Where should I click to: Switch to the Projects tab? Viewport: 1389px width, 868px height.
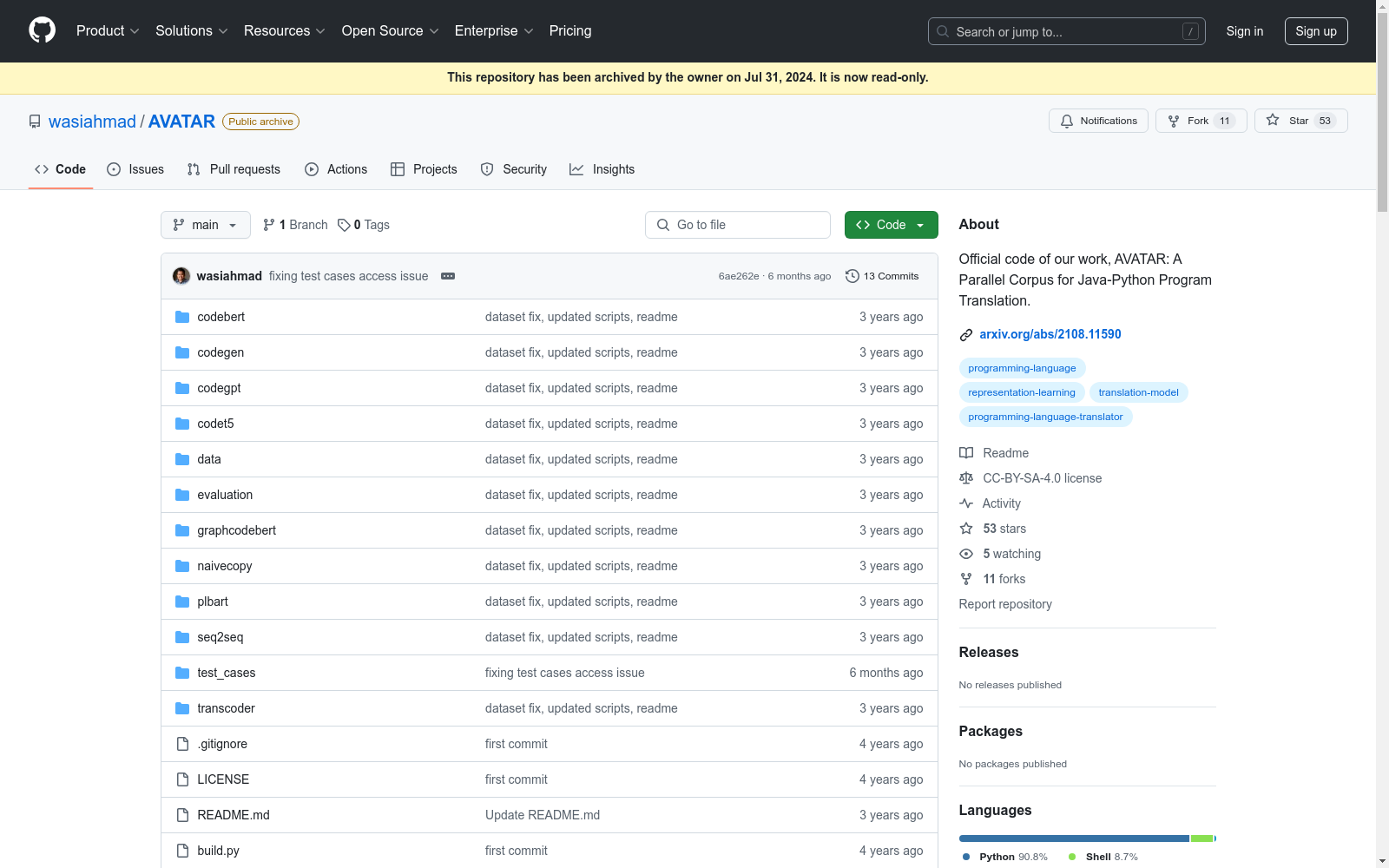coord(424,169)
